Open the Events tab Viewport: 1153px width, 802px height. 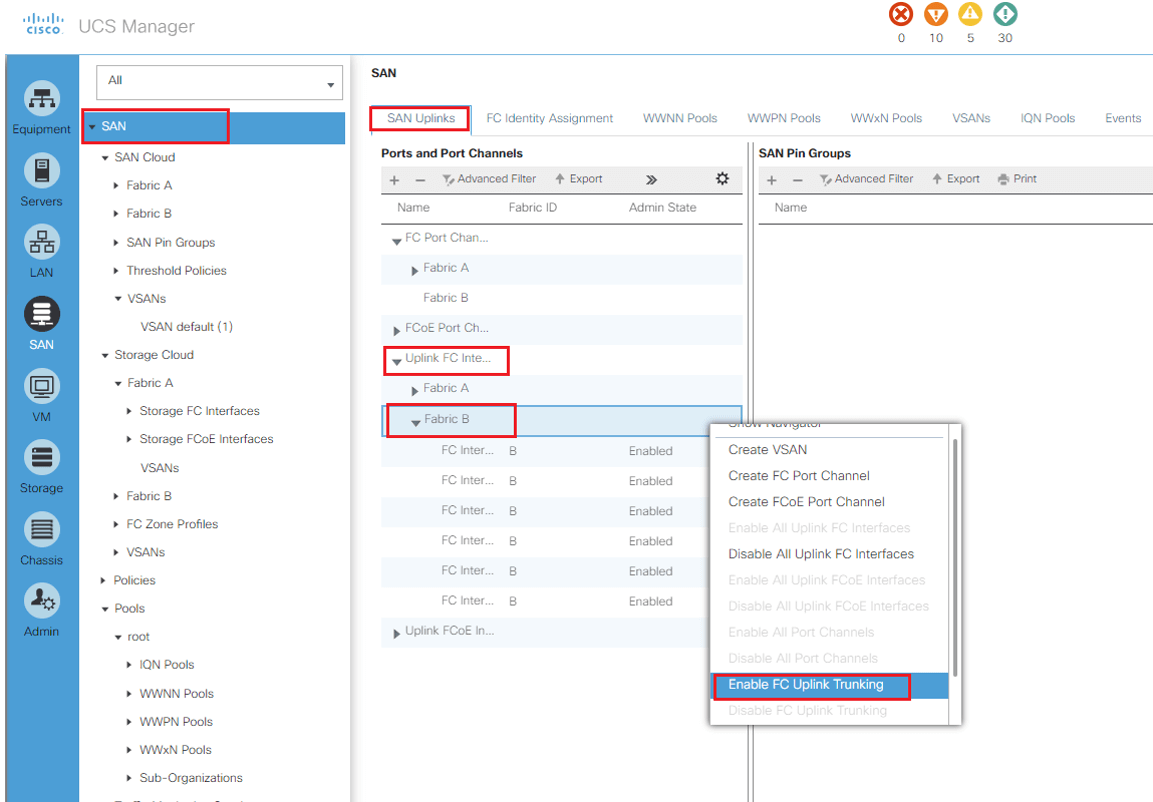point(1123,118)
